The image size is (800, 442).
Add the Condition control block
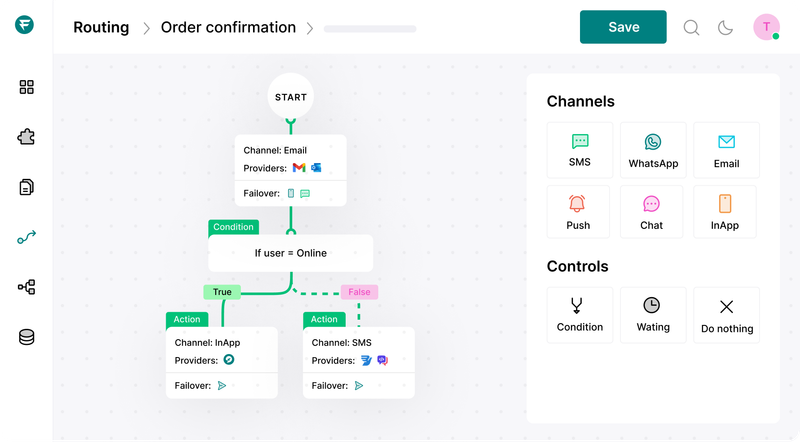(x=580, y=314)
